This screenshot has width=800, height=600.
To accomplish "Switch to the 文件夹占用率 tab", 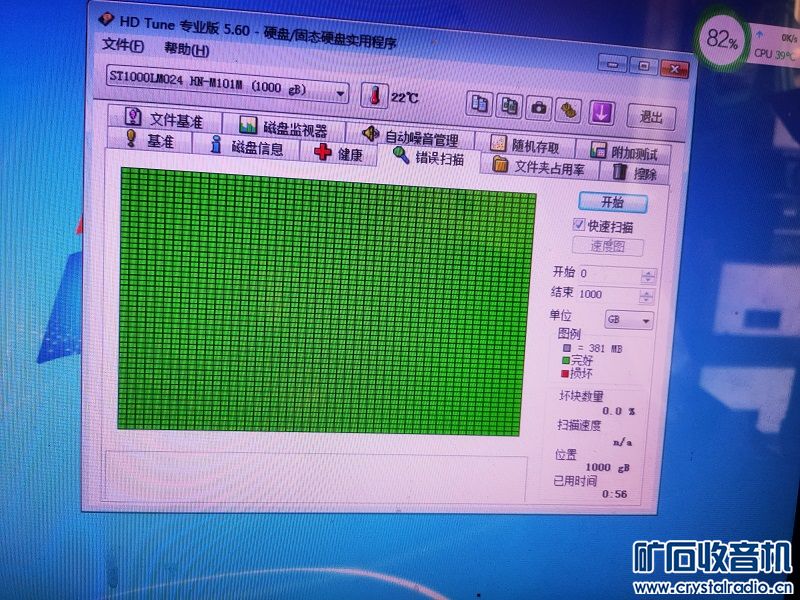I will tap(539, 166).
